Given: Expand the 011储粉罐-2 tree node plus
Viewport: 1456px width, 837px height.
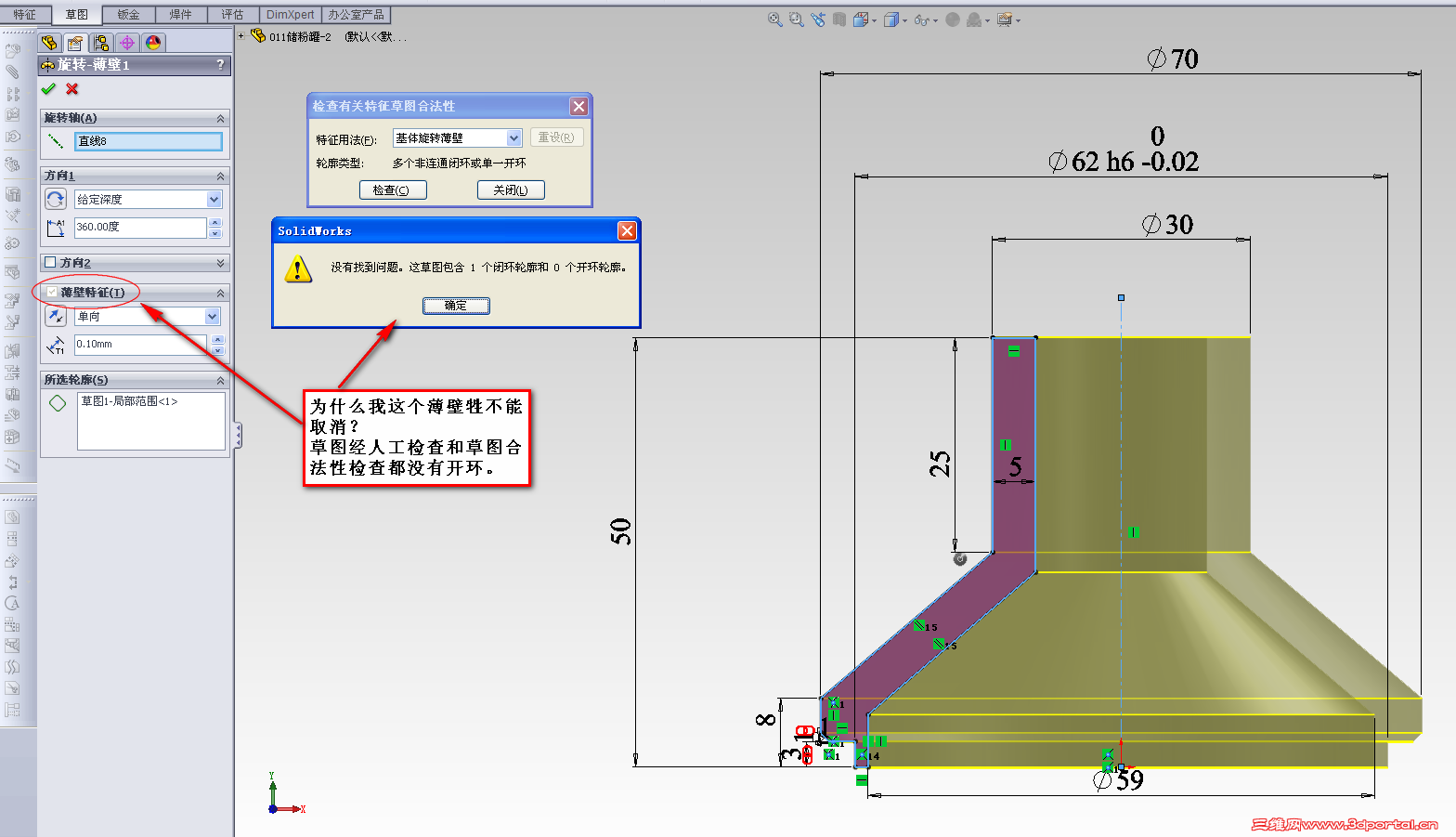Looking at the screenshot, I should 241,36.
